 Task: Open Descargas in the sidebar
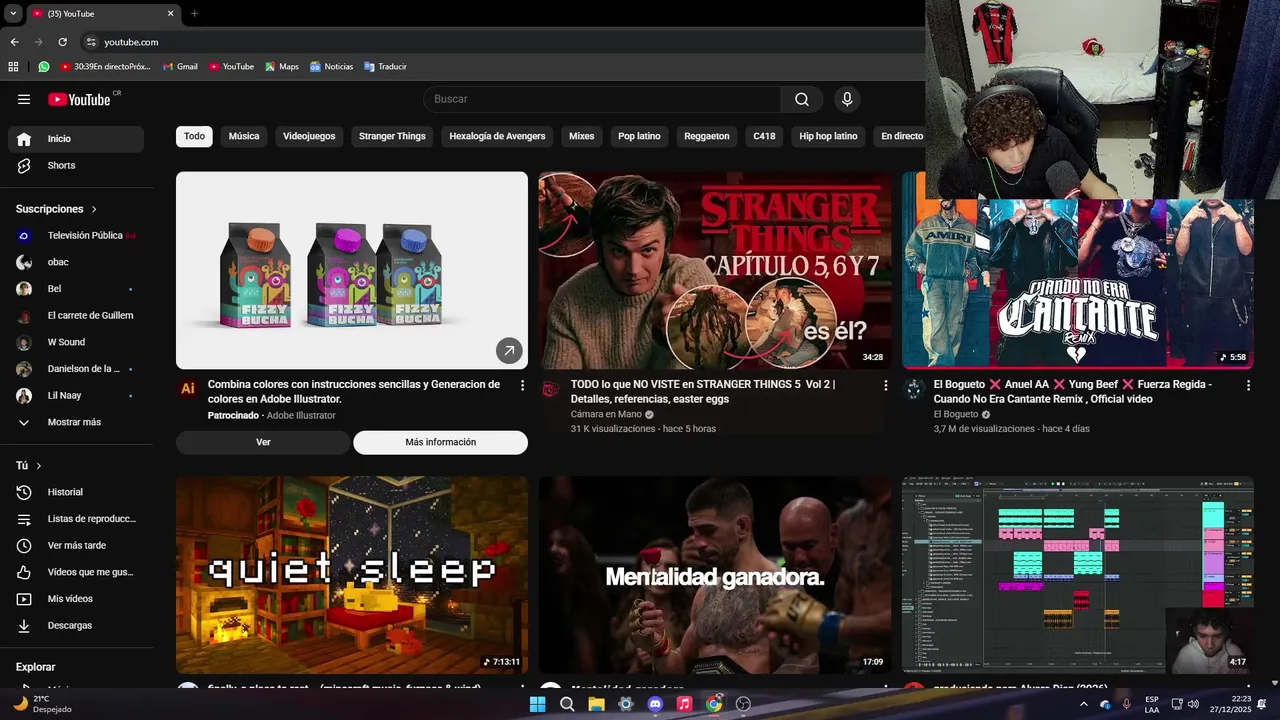[x=76, y=625]
